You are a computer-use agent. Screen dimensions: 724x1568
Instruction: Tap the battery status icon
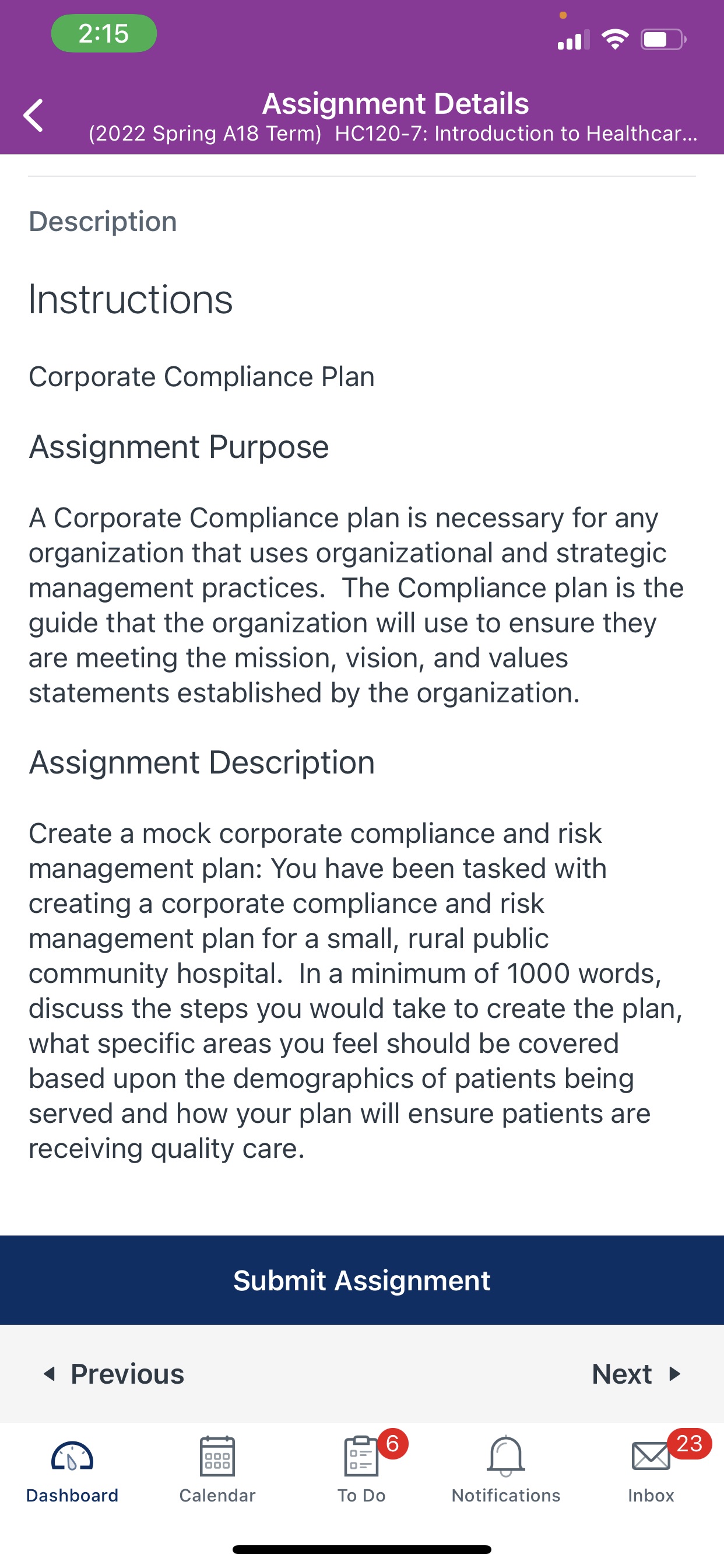[663, 40]
